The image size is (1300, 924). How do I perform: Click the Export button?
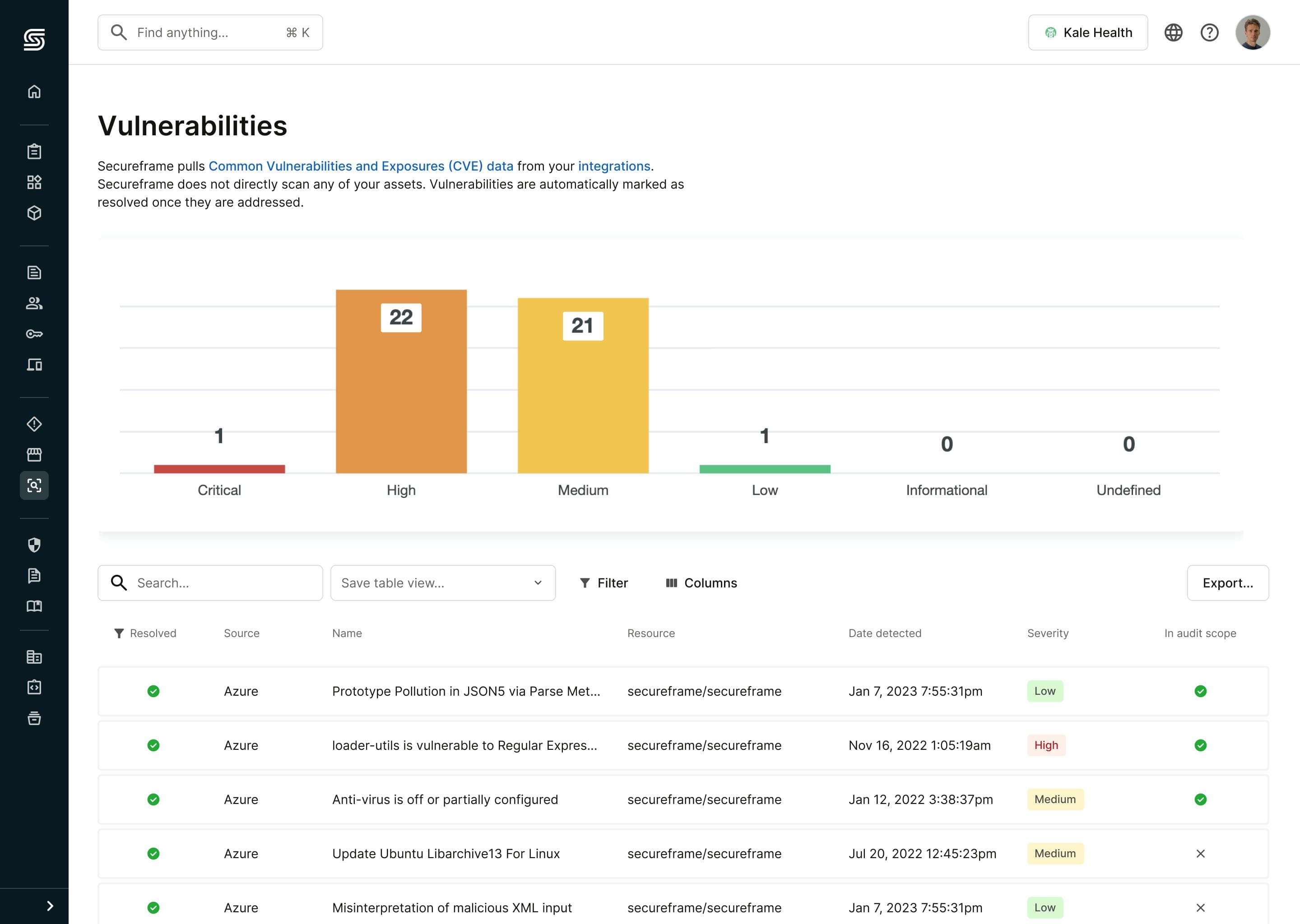coord(1228,582)
